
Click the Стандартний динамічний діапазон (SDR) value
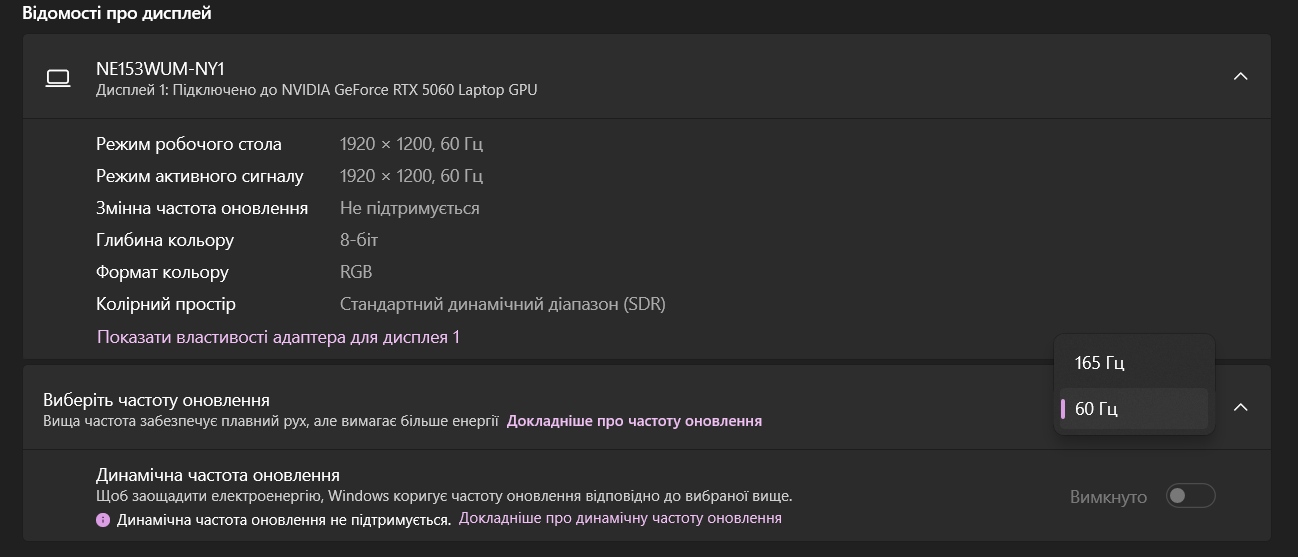click(x=502, y=304)
